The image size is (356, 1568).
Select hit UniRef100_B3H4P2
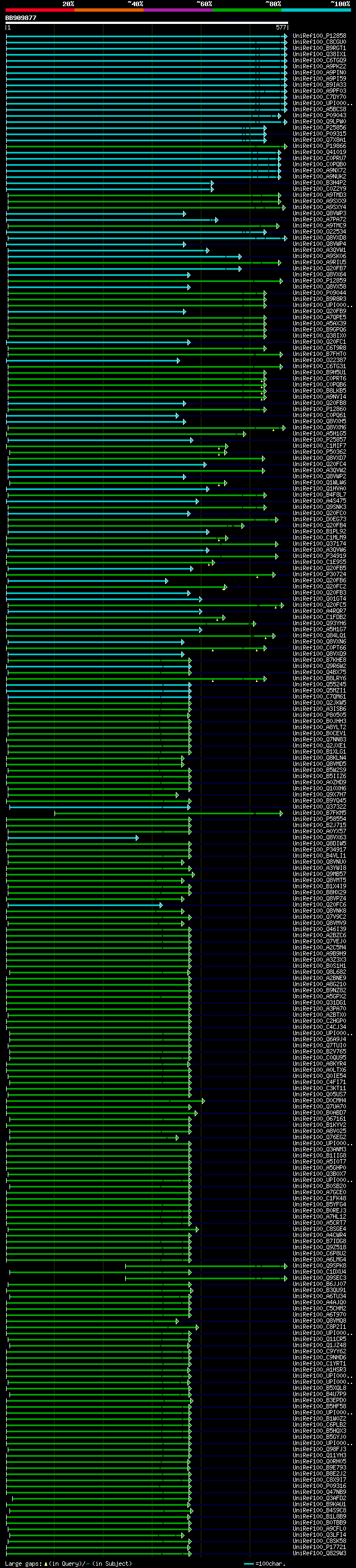[x=319, y=182]
